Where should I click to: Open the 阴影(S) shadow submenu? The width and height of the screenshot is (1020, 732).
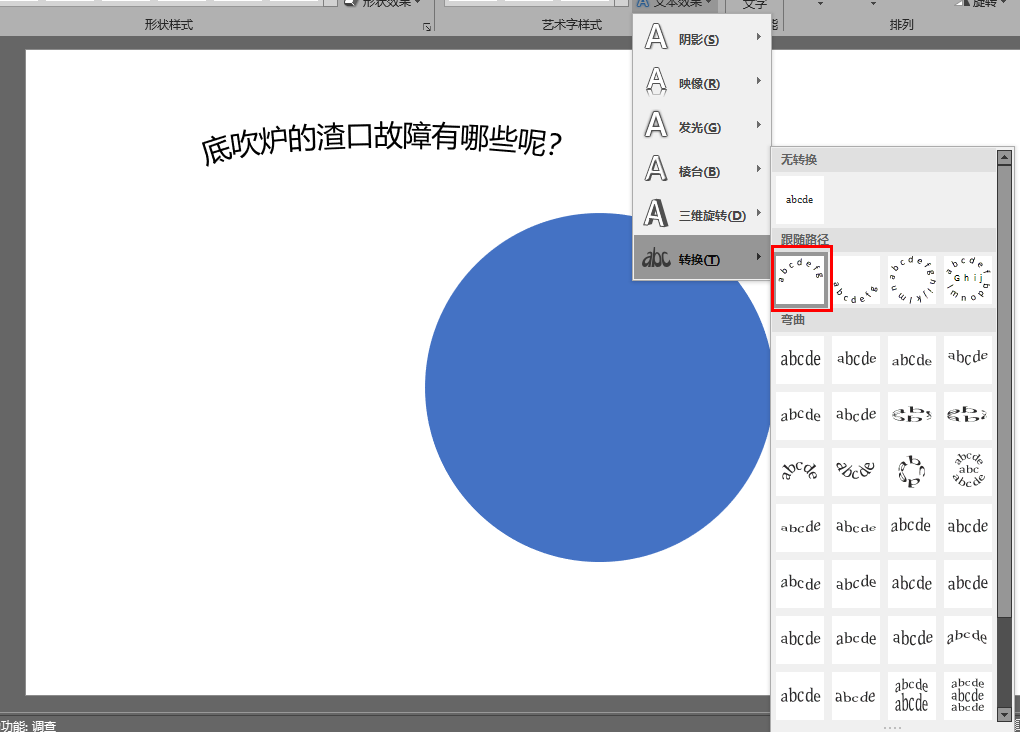[x=702, y=38]
